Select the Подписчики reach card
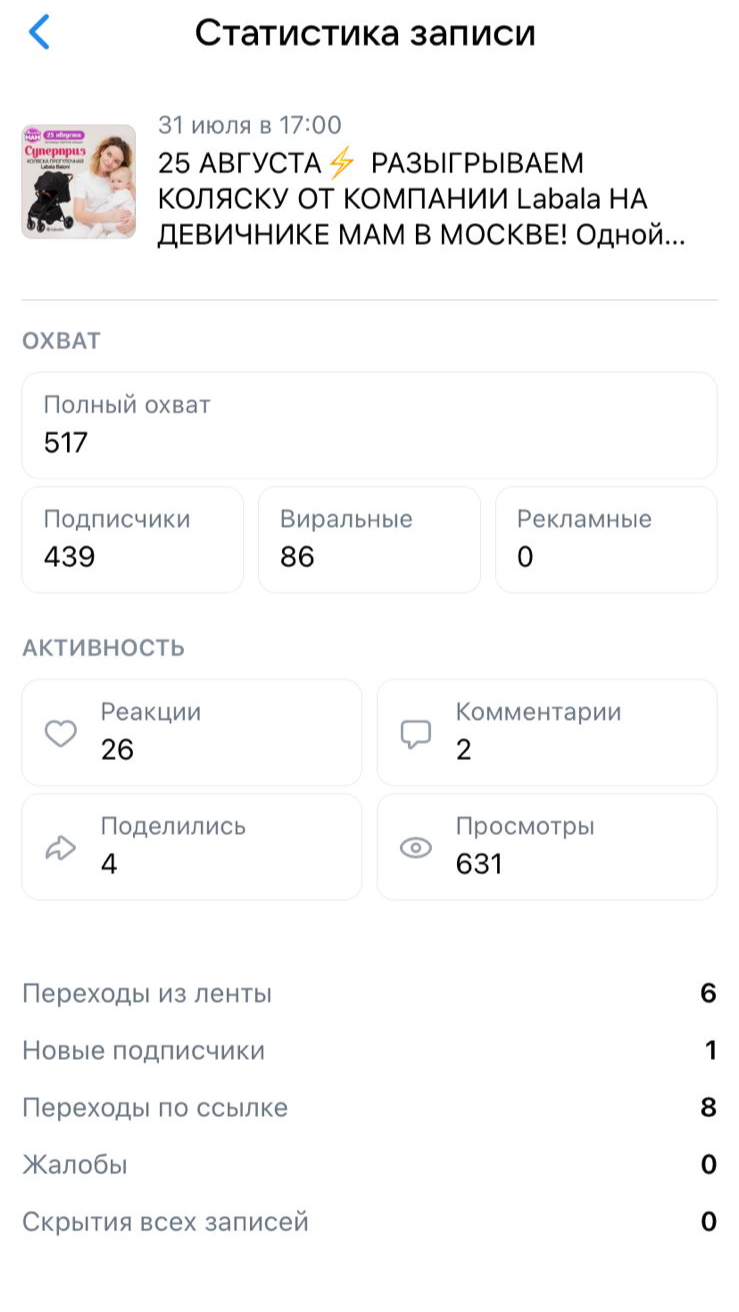This screenshot has height=1312, width=739. (132, 539)
